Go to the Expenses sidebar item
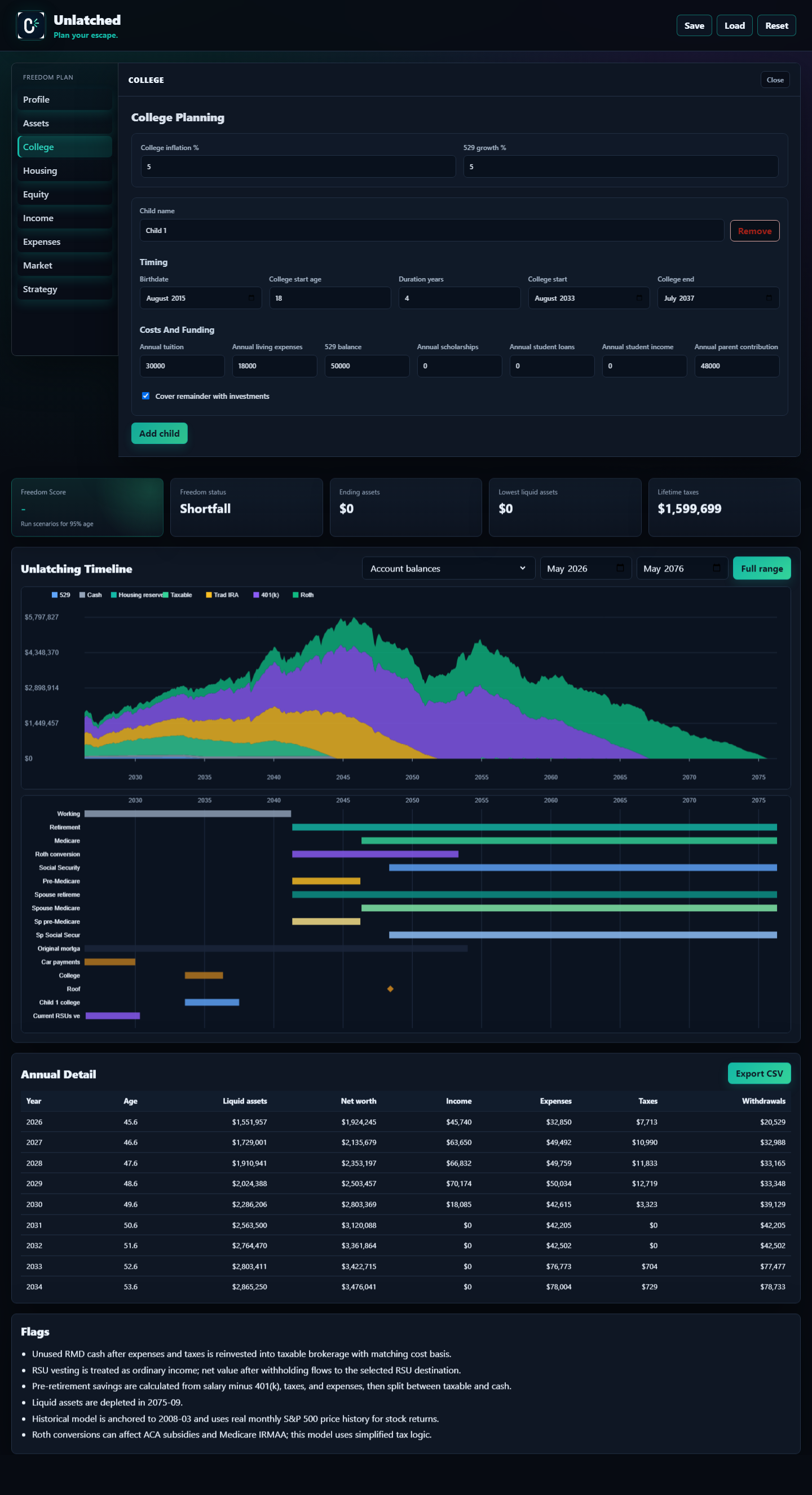812x1495 pixels. click(x=64, y=241)
